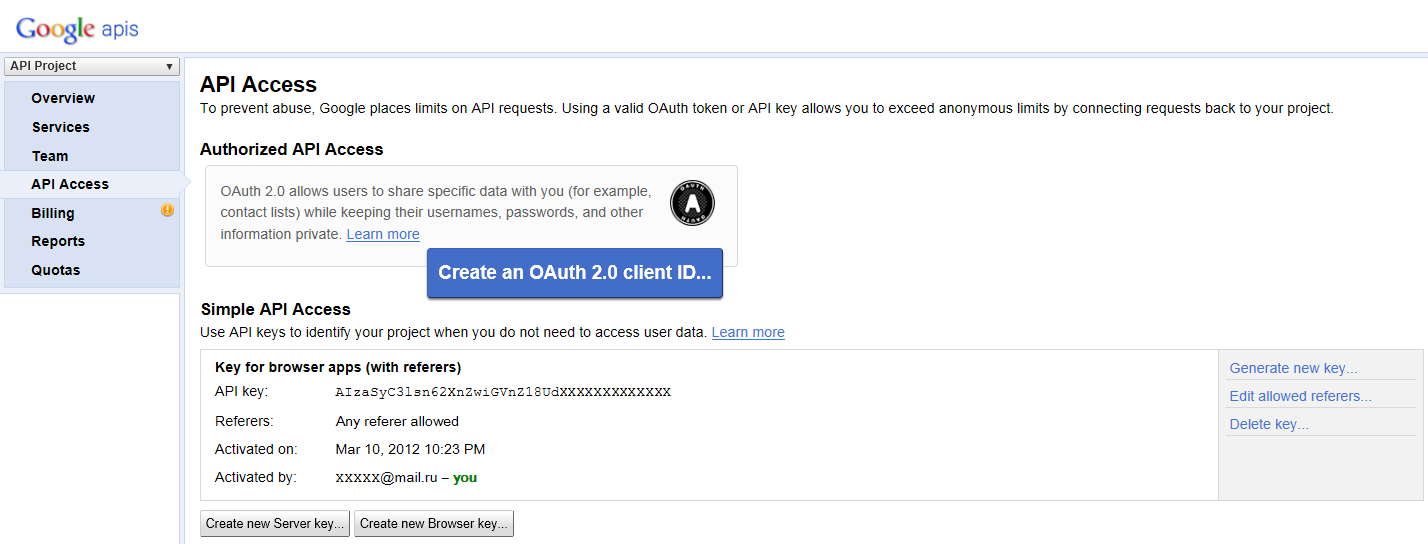Click the OAuth 2.0 badge icon
This screenshot has width=1428, height=544.
tap(692, 203)
